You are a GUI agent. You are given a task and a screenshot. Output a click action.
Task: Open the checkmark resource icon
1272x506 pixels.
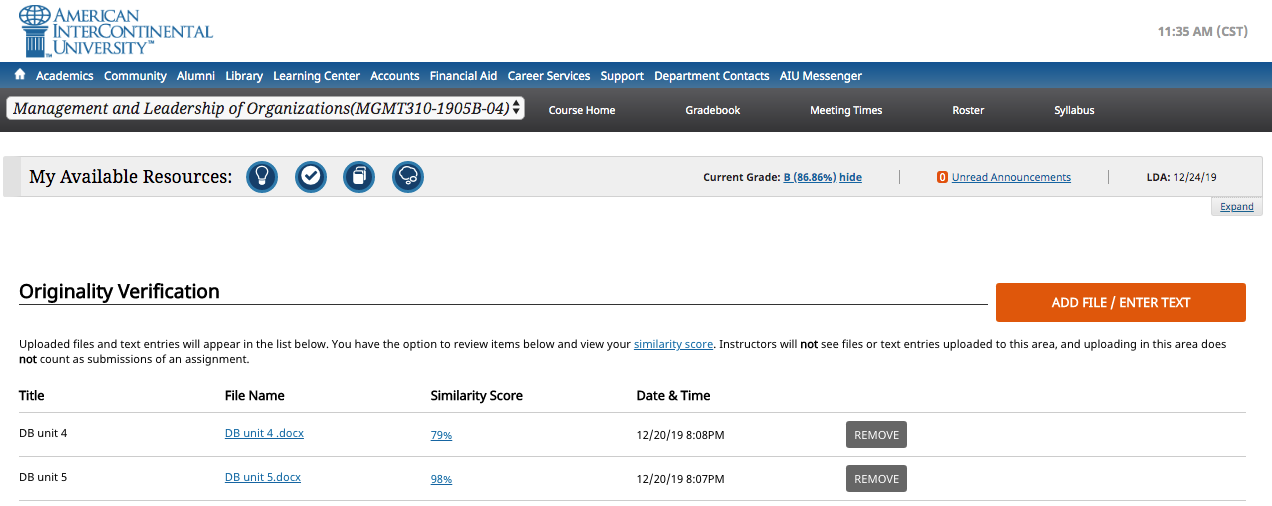coord(311,177)
